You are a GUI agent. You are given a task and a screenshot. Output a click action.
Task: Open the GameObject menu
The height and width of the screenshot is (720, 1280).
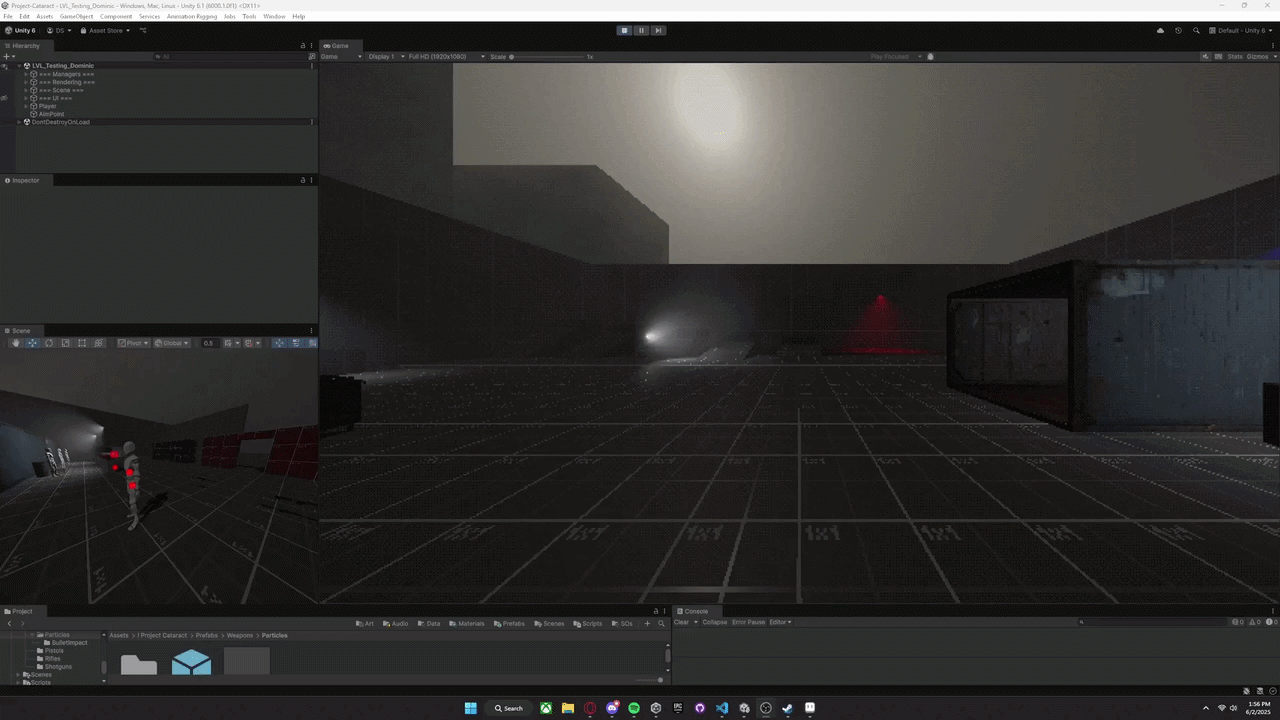76,16
